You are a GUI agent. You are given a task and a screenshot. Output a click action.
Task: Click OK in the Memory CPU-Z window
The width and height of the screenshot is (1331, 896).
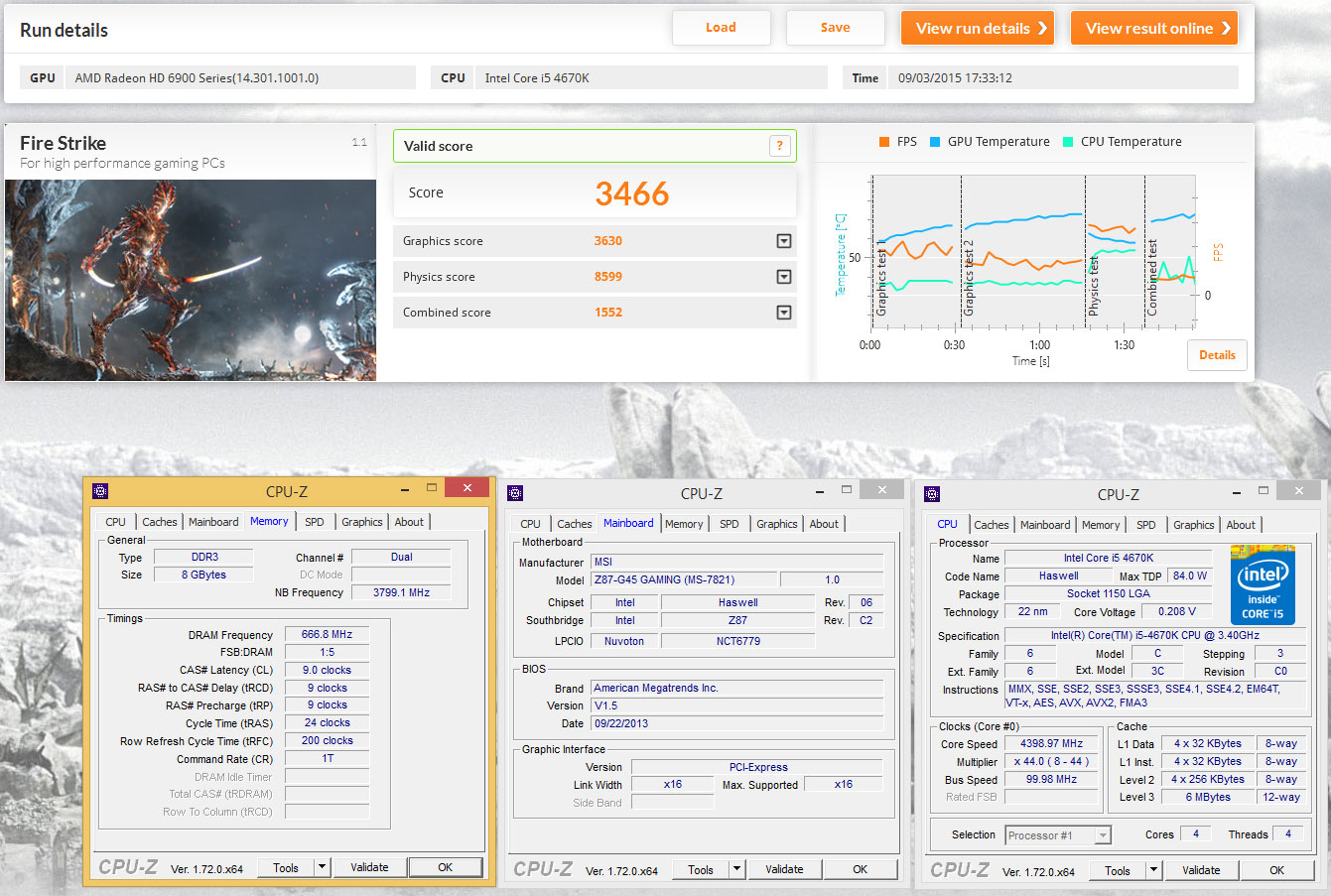[x=446, y=867]
